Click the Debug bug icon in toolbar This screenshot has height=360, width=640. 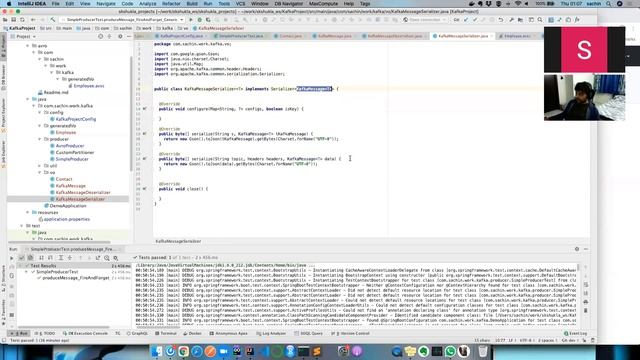point(200,20)
